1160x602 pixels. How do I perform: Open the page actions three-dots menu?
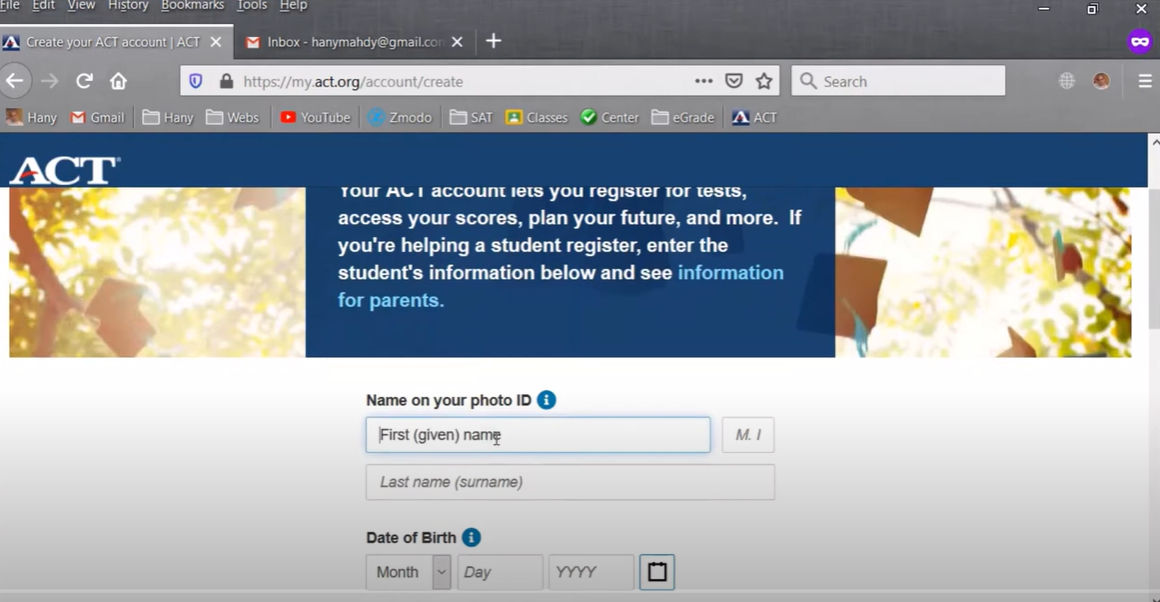pyautogui.click(x=704, y=81)
